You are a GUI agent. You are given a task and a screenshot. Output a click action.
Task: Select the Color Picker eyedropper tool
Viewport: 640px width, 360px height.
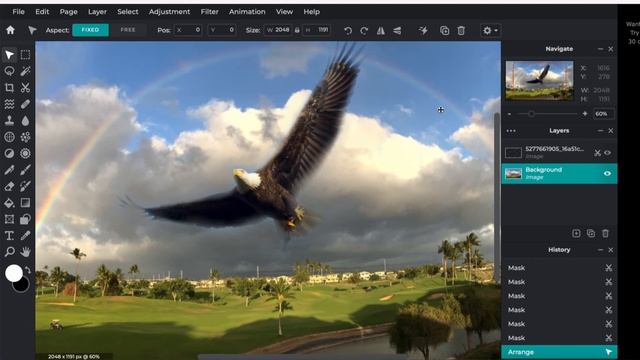(x=25, y=236)
